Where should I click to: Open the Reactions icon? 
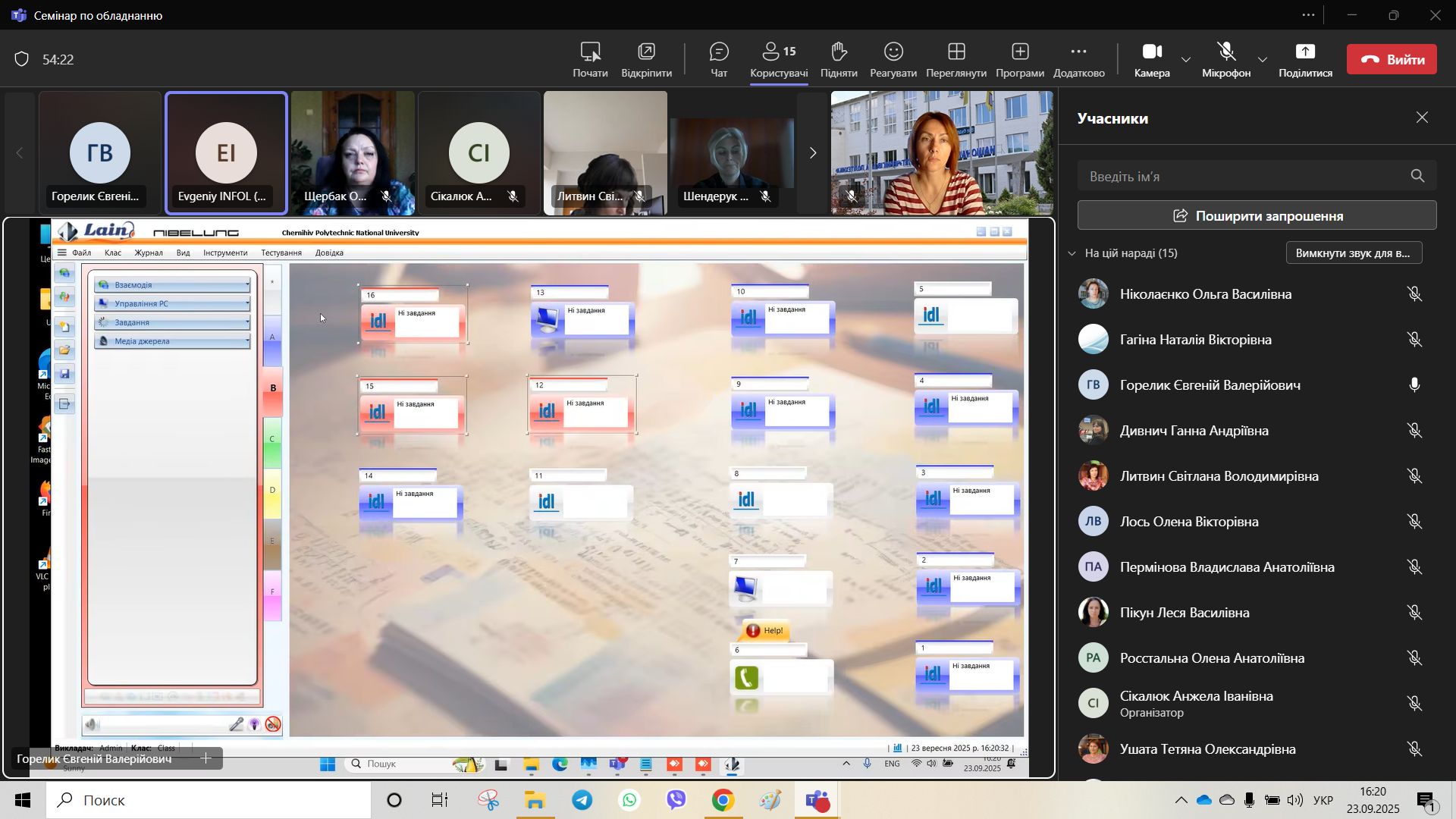893,52
